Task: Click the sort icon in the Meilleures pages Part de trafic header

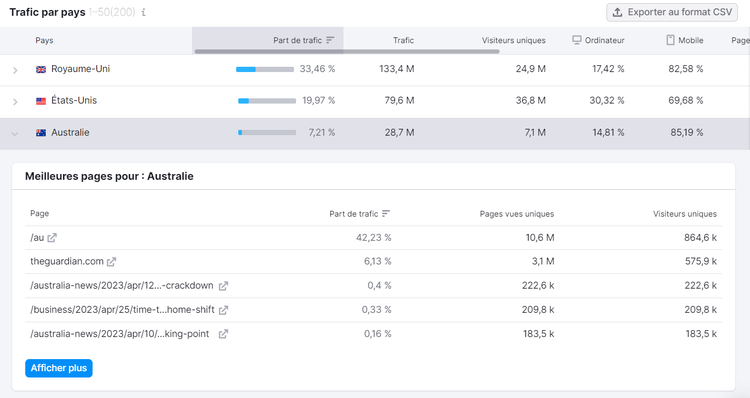Action: [386, 214]
